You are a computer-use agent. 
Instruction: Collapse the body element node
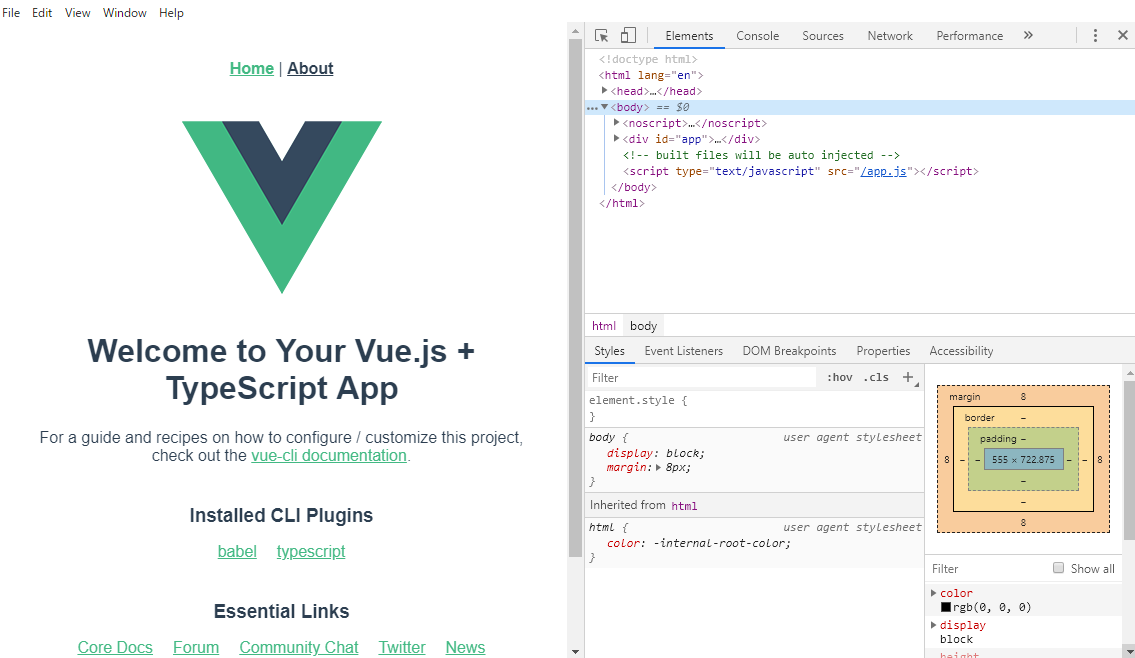tap(604, 106)
